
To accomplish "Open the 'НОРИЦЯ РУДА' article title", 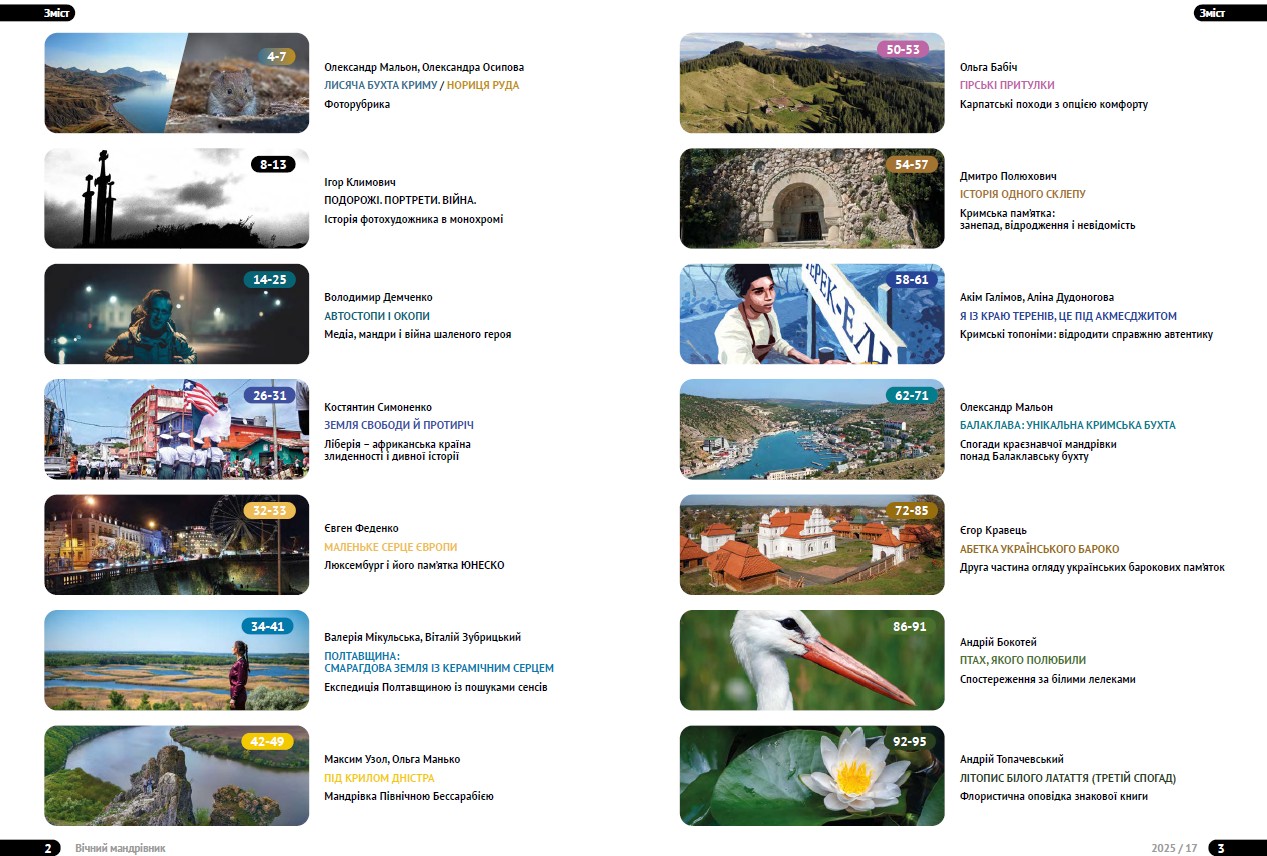I will [x=483, y=86].
